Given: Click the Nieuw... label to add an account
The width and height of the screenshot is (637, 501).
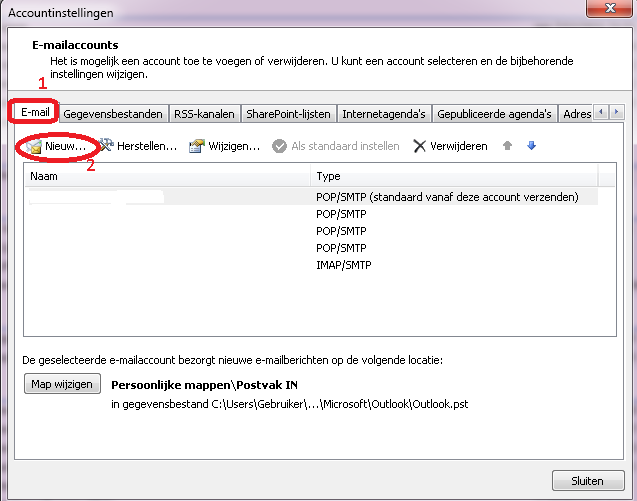Looking at the screenshot, I should point(65,146).
